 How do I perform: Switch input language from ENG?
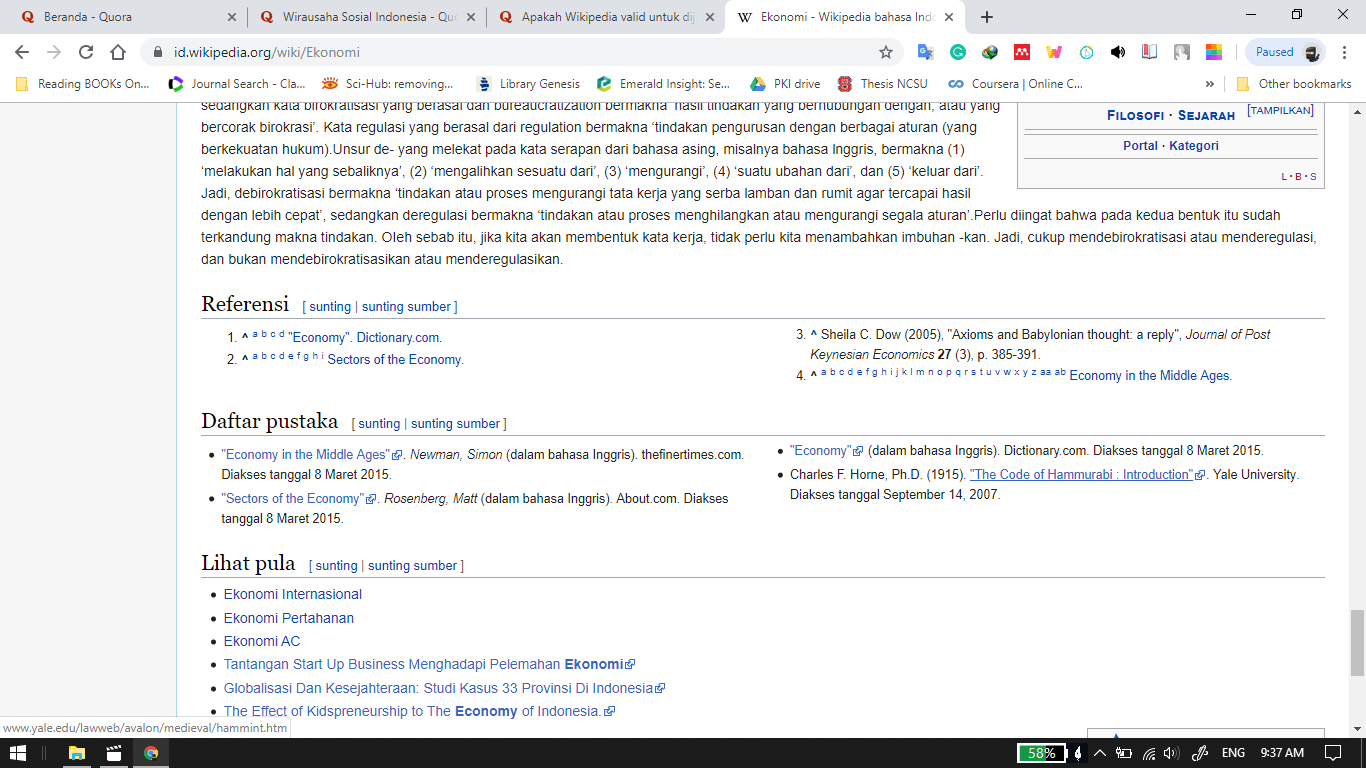tap(1233, 753)
